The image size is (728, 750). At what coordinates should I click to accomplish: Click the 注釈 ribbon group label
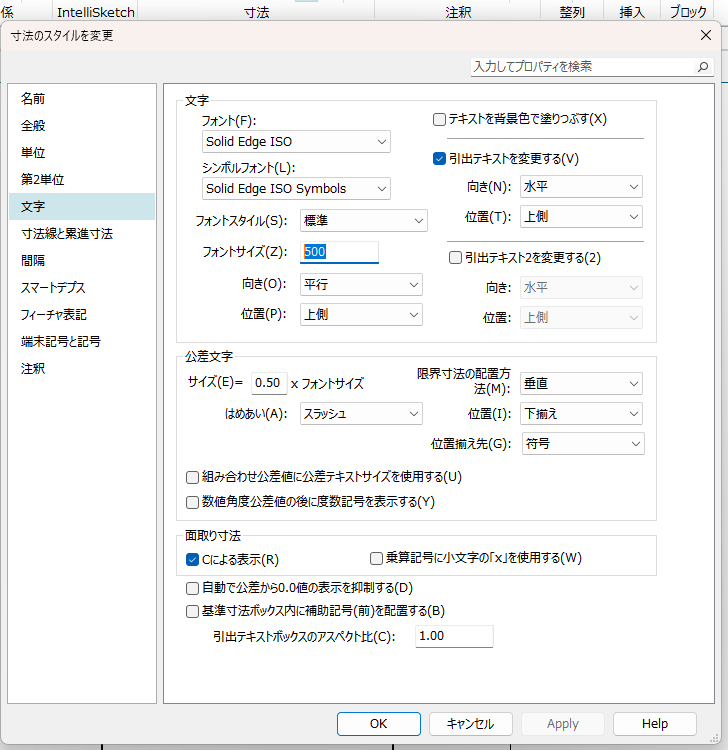[x=458, y=12]
